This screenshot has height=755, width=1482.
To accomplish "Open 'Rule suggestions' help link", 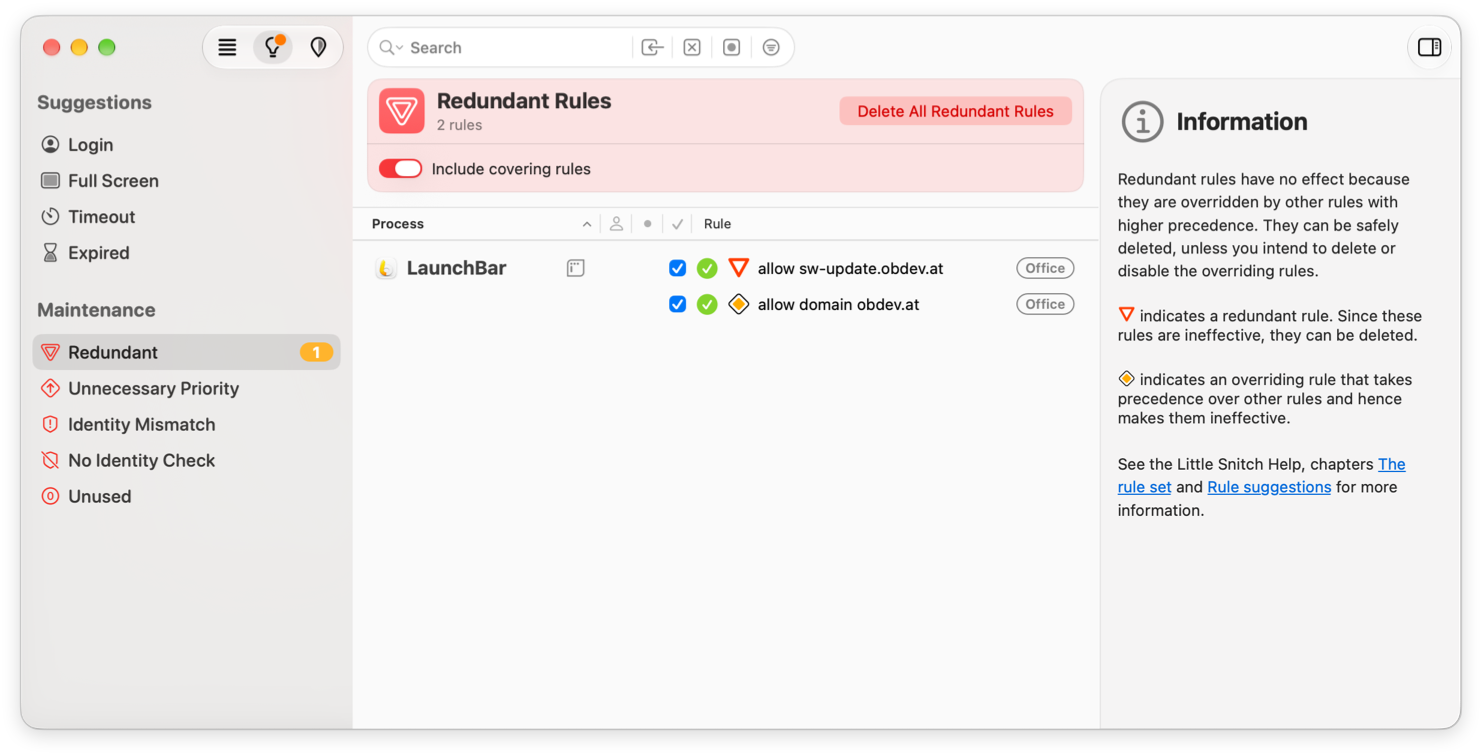I will [1269, 487].
